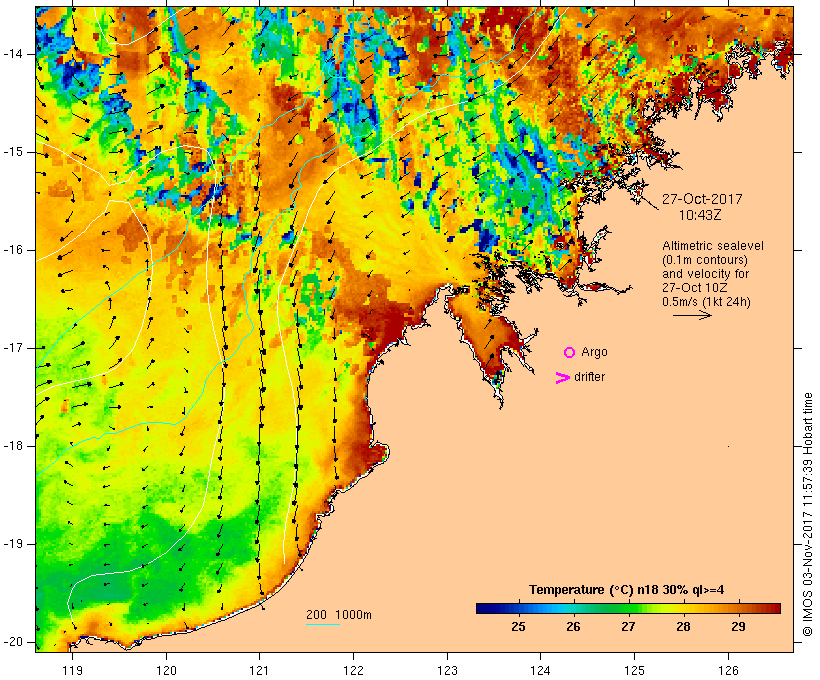Click the 10:43Z time label
The width and height of the screenshot is (820, 680).
[700, 215]
